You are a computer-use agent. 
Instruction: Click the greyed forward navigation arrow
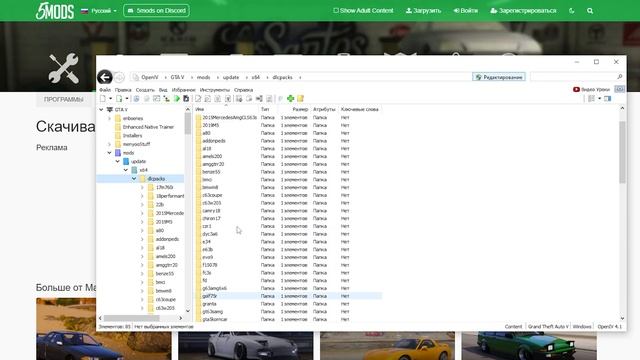point(119,77)
